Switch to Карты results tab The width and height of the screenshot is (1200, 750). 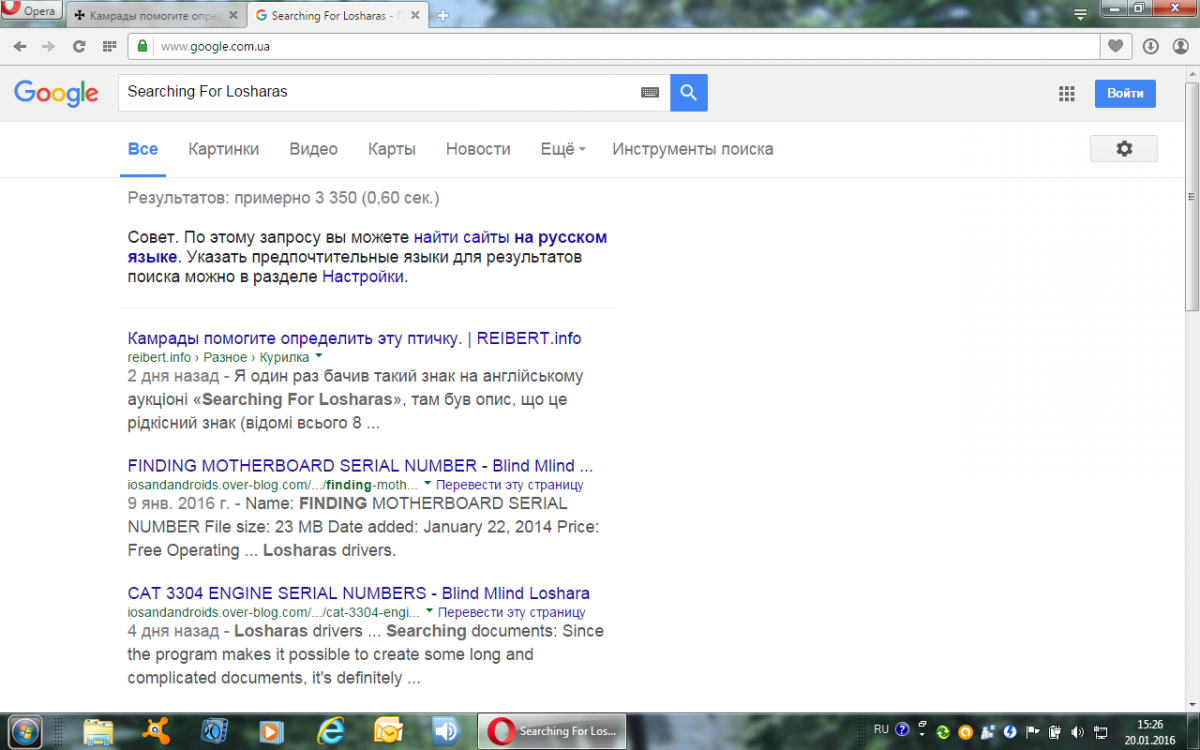tap(392, 149)
